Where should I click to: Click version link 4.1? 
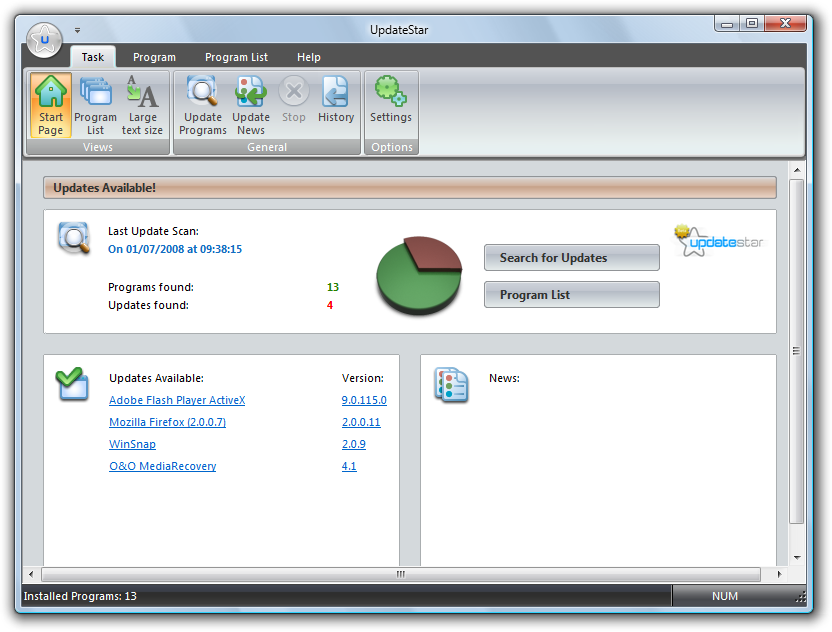(349, 466)
